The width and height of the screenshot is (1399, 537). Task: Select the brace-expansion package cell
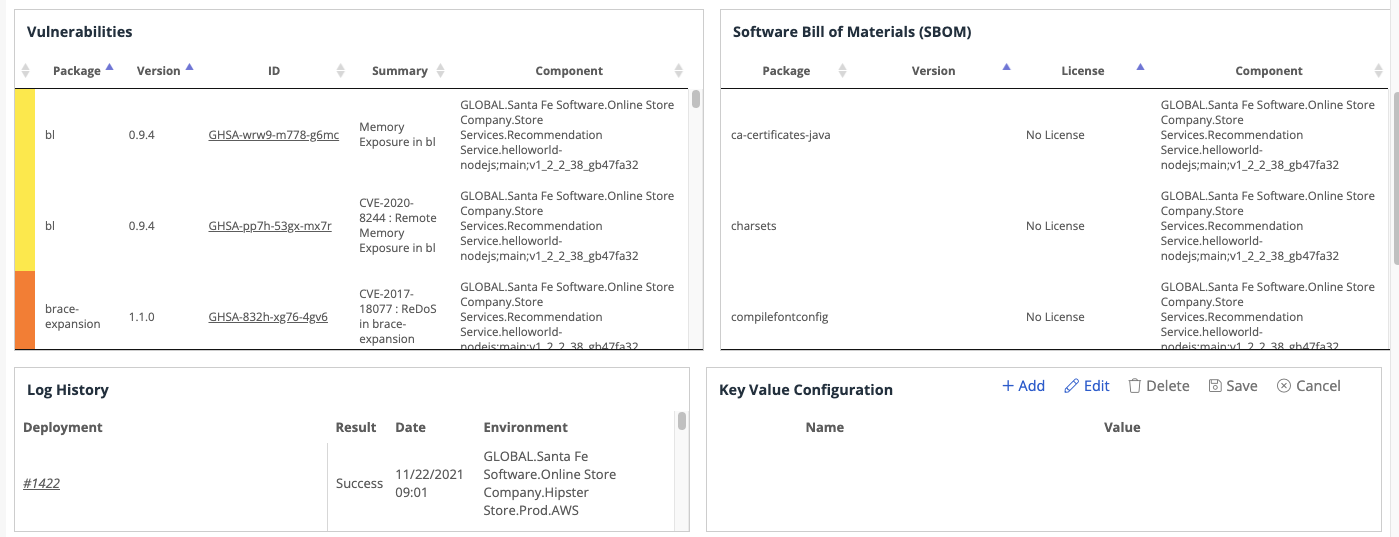(73, 317)
